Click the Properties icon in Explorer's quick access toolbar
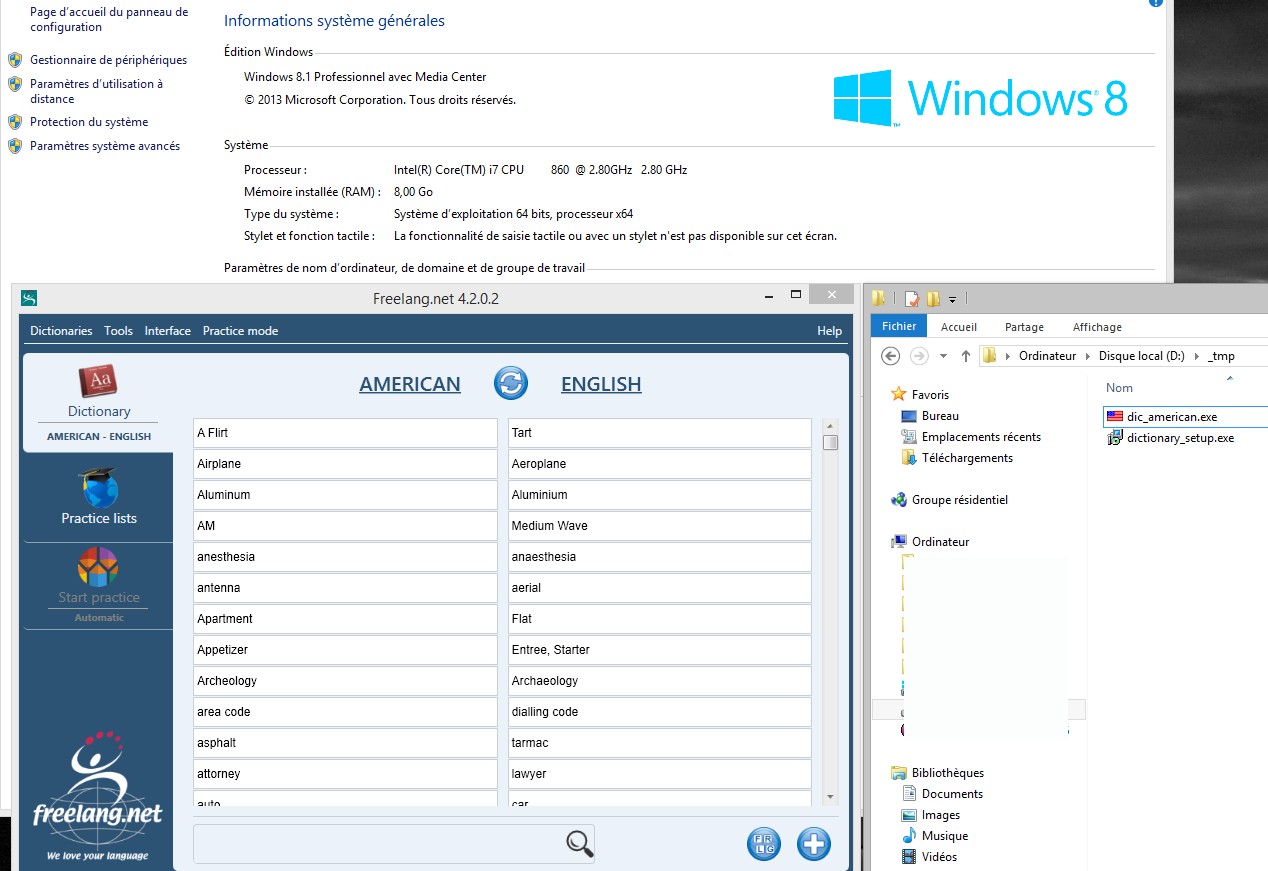The height and width of the screenshot is (871, 1268). click(x=911, y=299)
